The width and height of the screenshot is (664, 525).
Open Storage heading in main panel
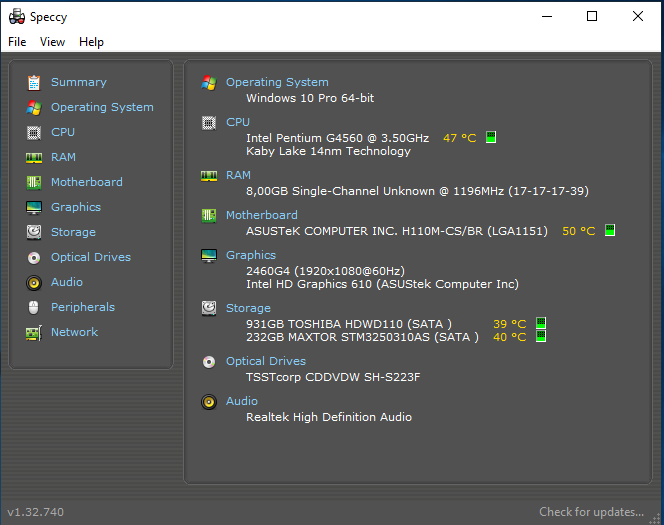click(x=248, y=308)
